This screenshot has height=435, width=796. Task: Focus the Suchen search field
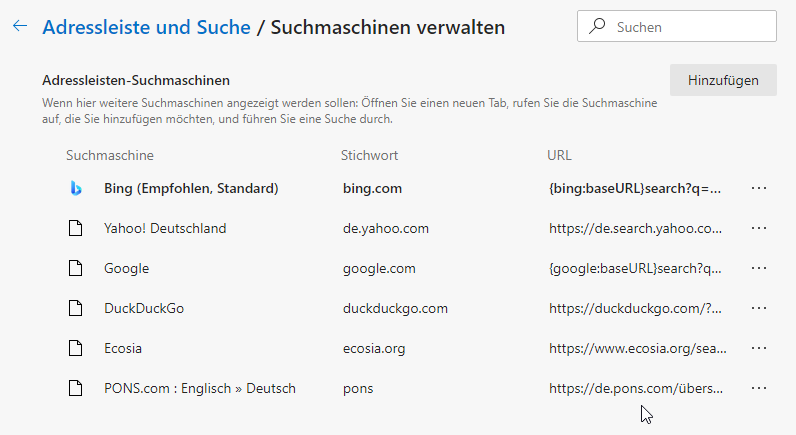[x=677, y=26]
